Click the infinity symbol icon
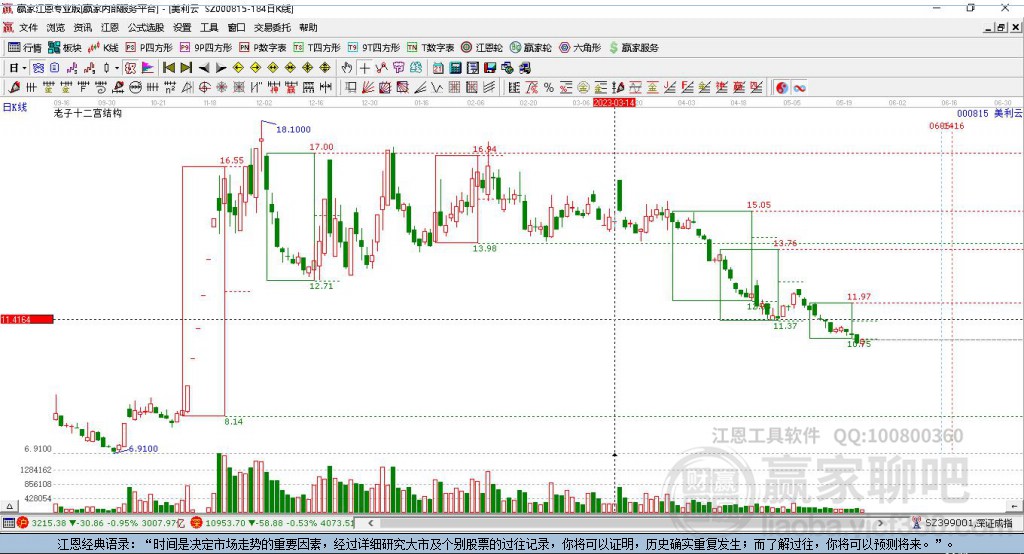 pos(799,87)
